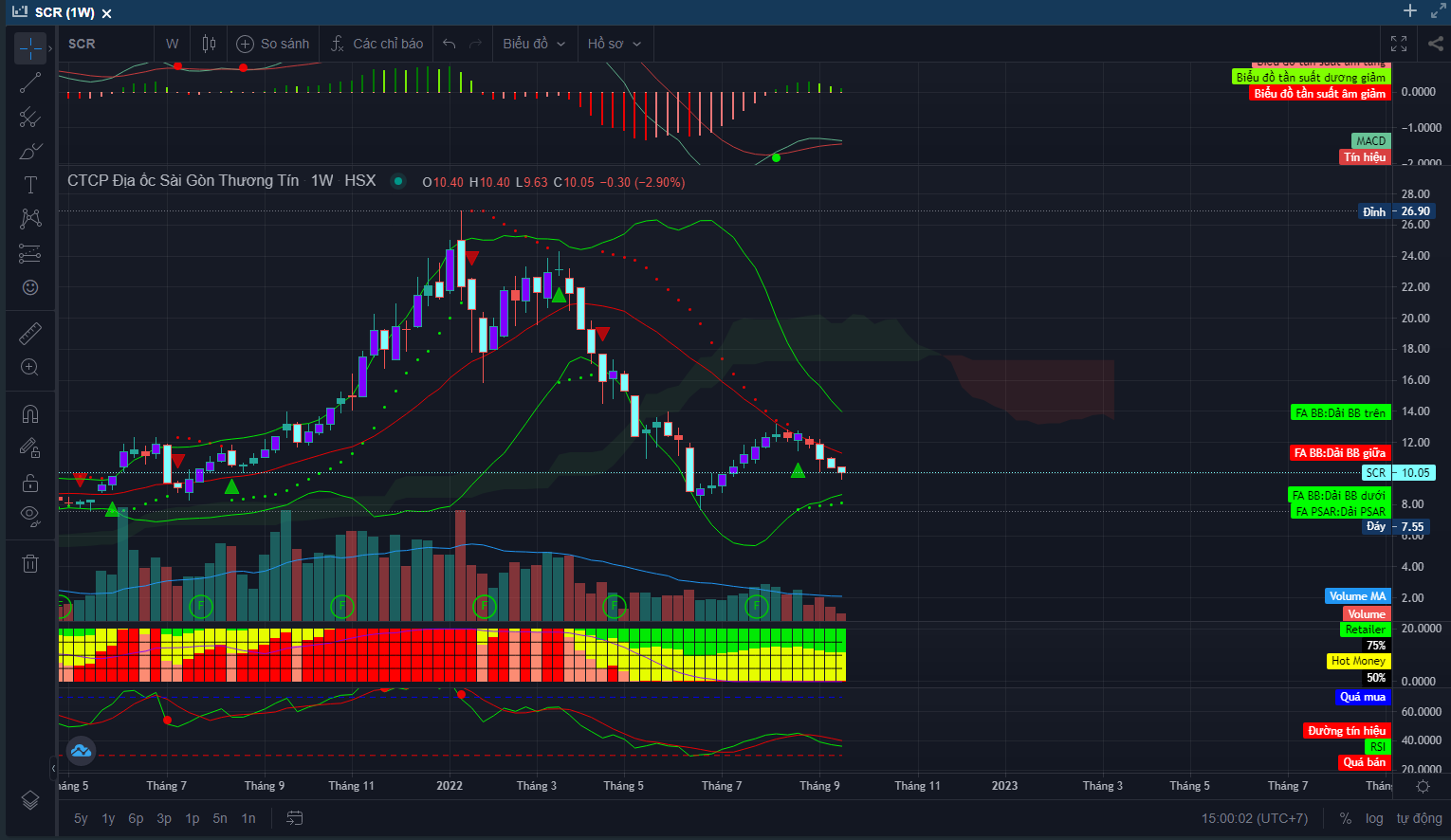Screen dimensions: 1451x840
Task: Click the So sánh compare button
Action: point(273,44)
